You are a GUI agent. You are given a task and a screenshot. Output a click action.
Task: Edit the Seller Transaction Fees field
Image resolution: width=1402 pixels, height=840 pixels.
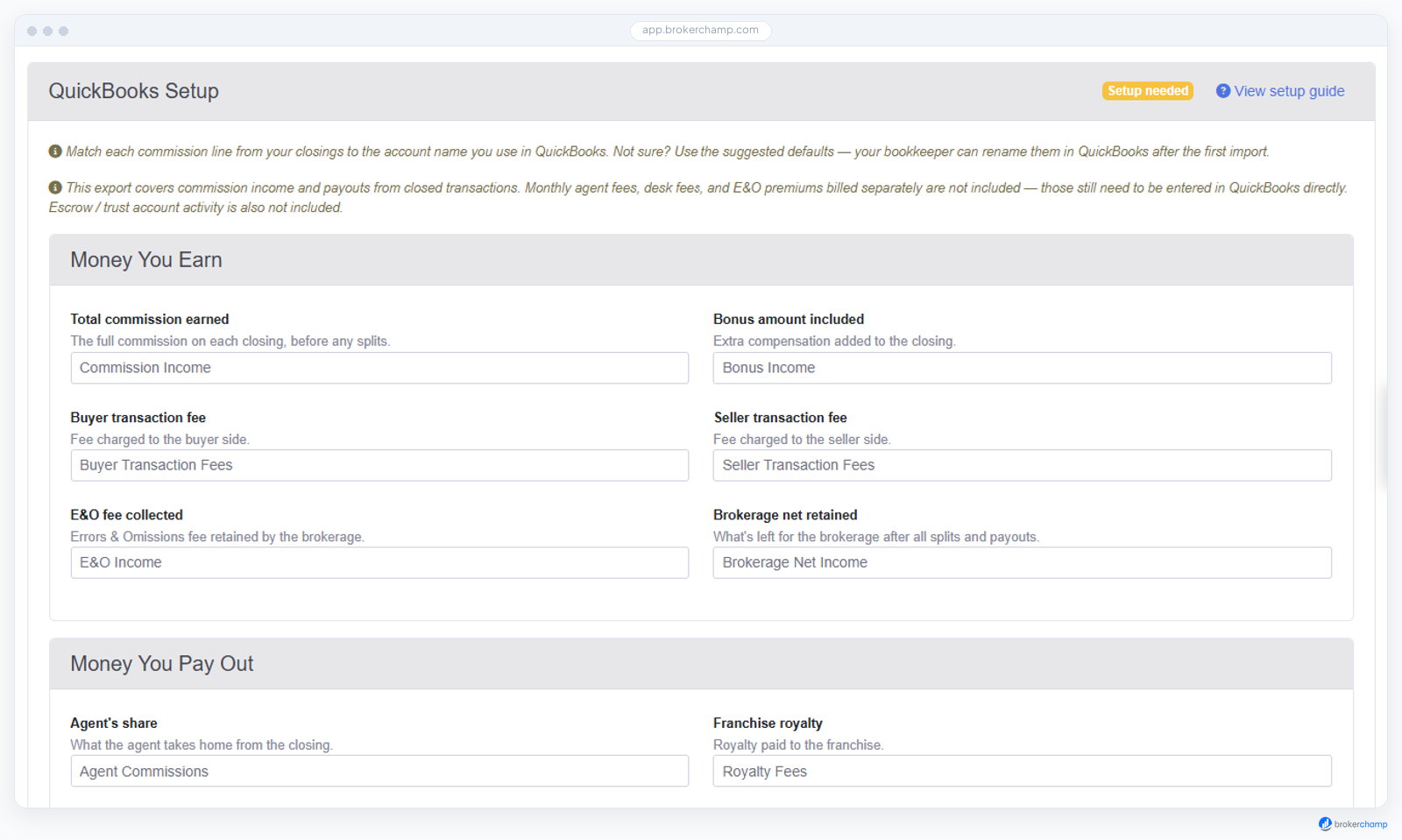tap(1023, 465)
